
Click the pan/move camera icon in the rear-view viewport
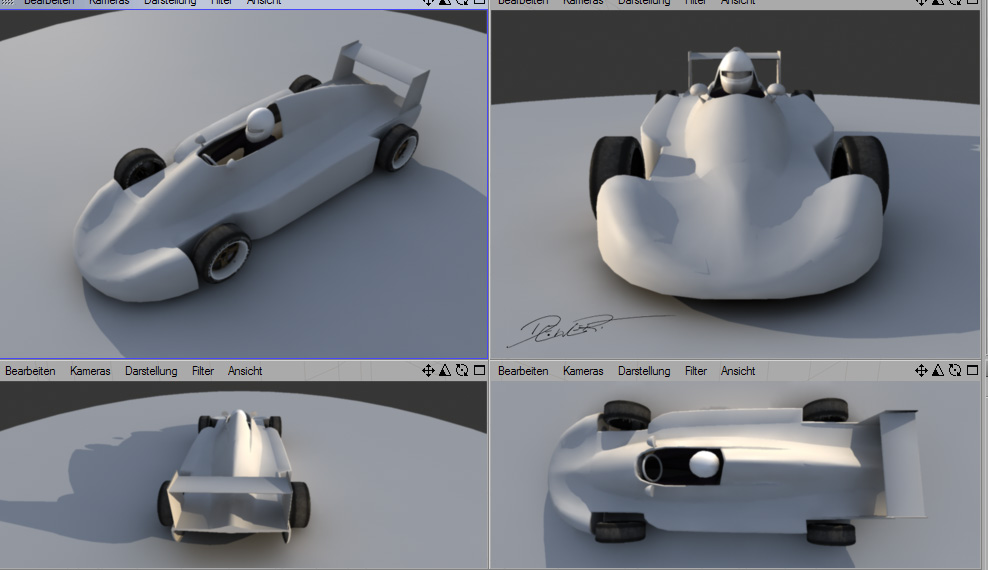click(428, 371)
